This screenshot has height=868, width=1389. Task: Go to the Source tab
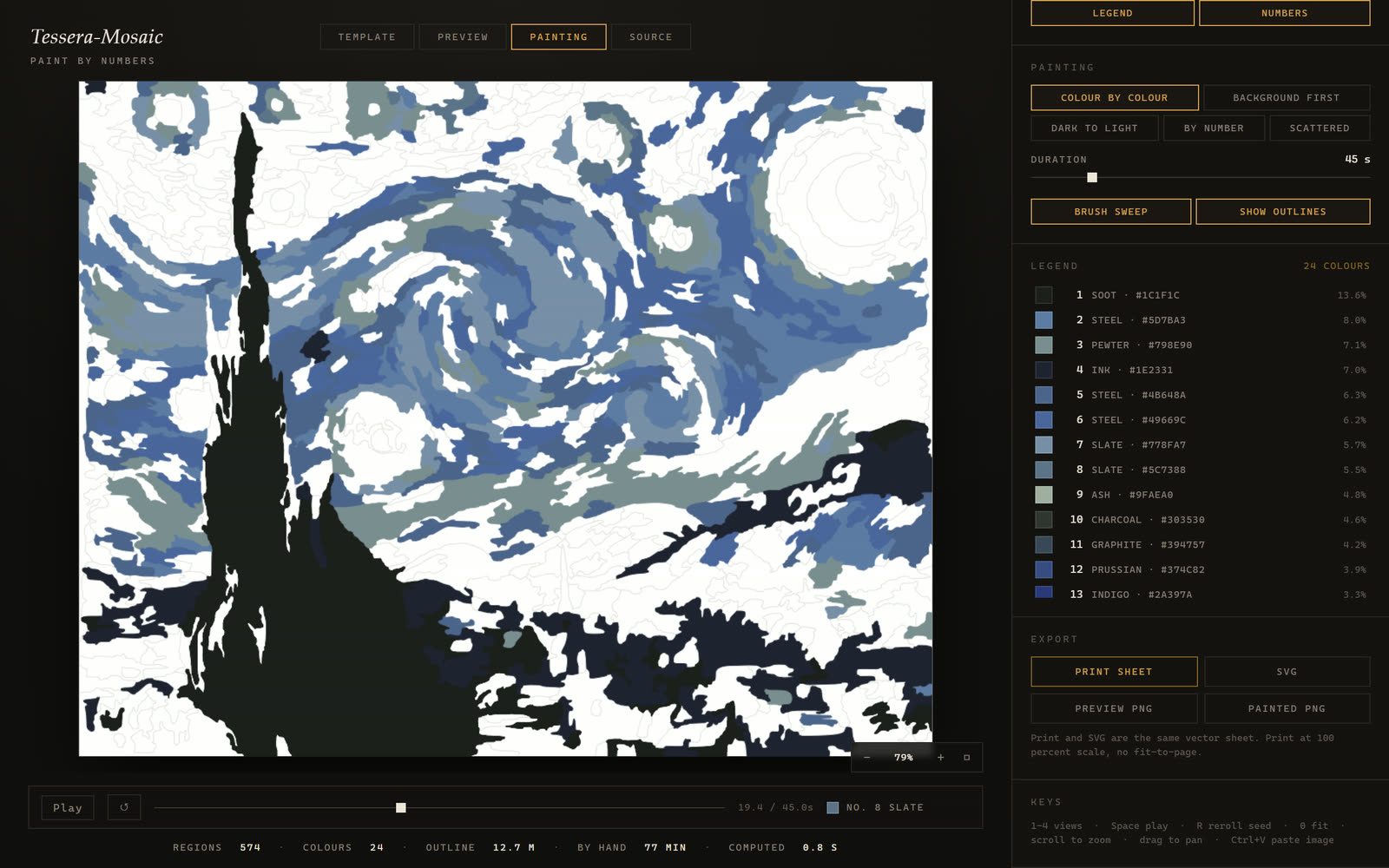tap(650, 36)
